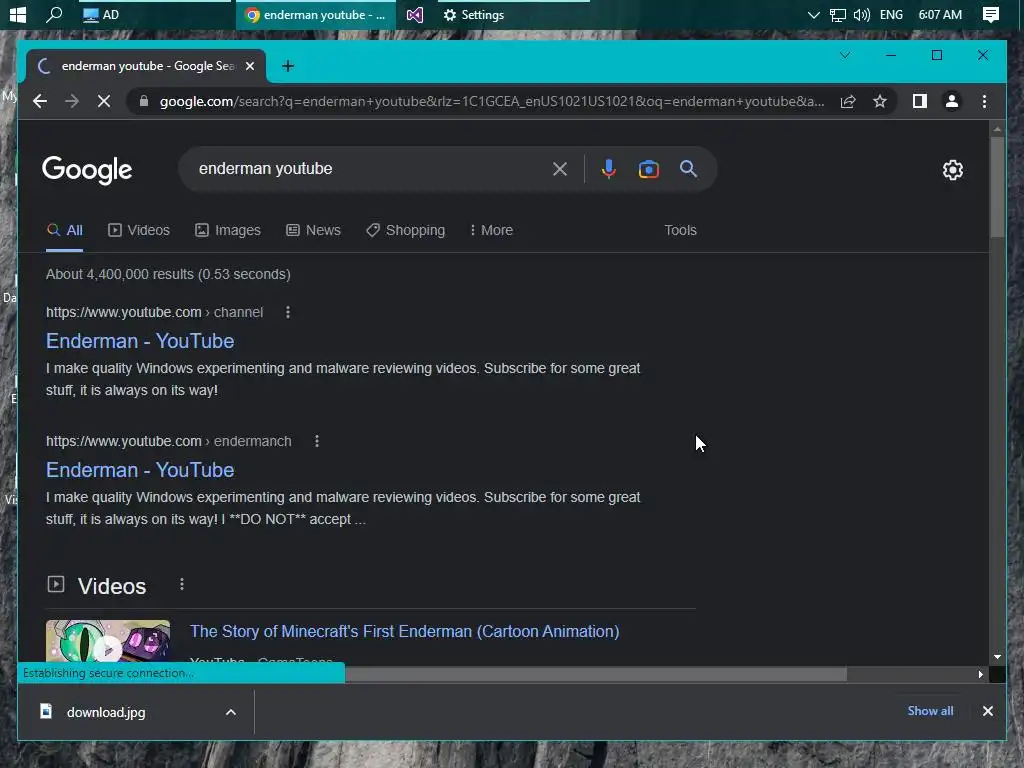Click the 6:07 AM clock

point(940,14)
